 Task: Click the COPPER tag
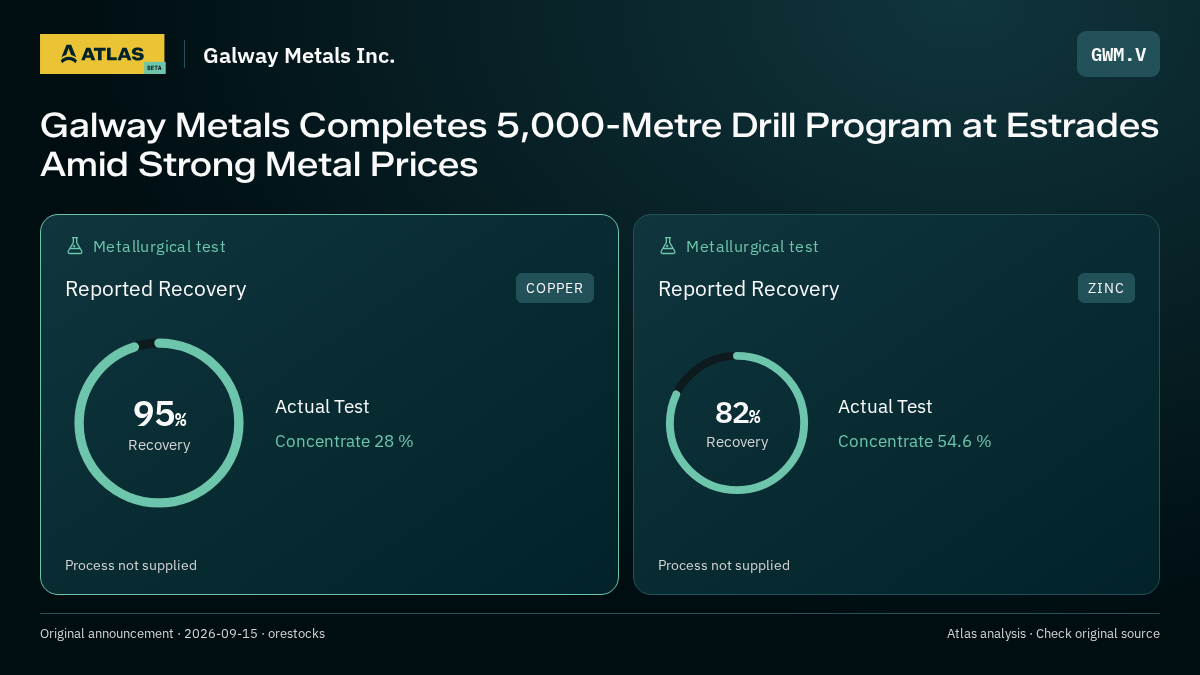point(555,288)
